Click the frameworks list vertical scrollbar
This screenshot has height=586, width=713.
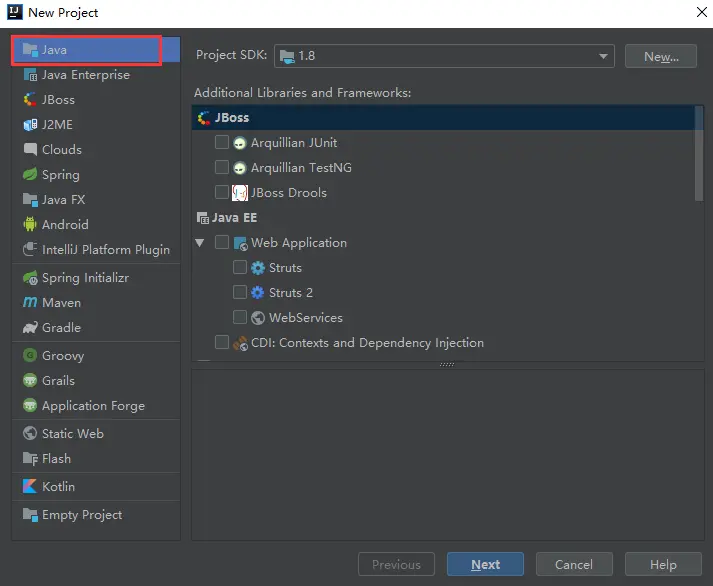(699, 153)
